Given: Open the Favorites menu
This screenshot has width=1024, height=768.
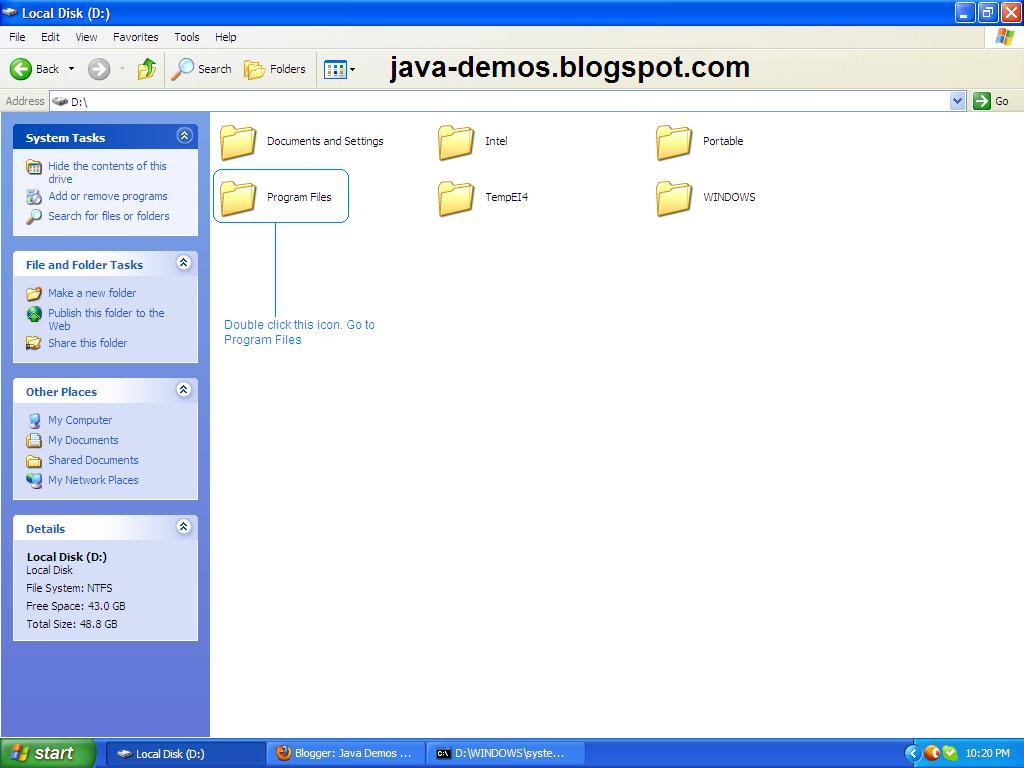Looking at the screenshot, I should pos(135,36).
